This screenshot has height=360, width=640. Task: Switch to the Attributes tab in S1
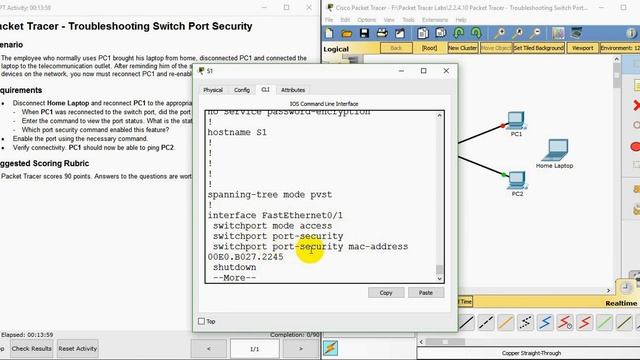[x=293, y=90]
